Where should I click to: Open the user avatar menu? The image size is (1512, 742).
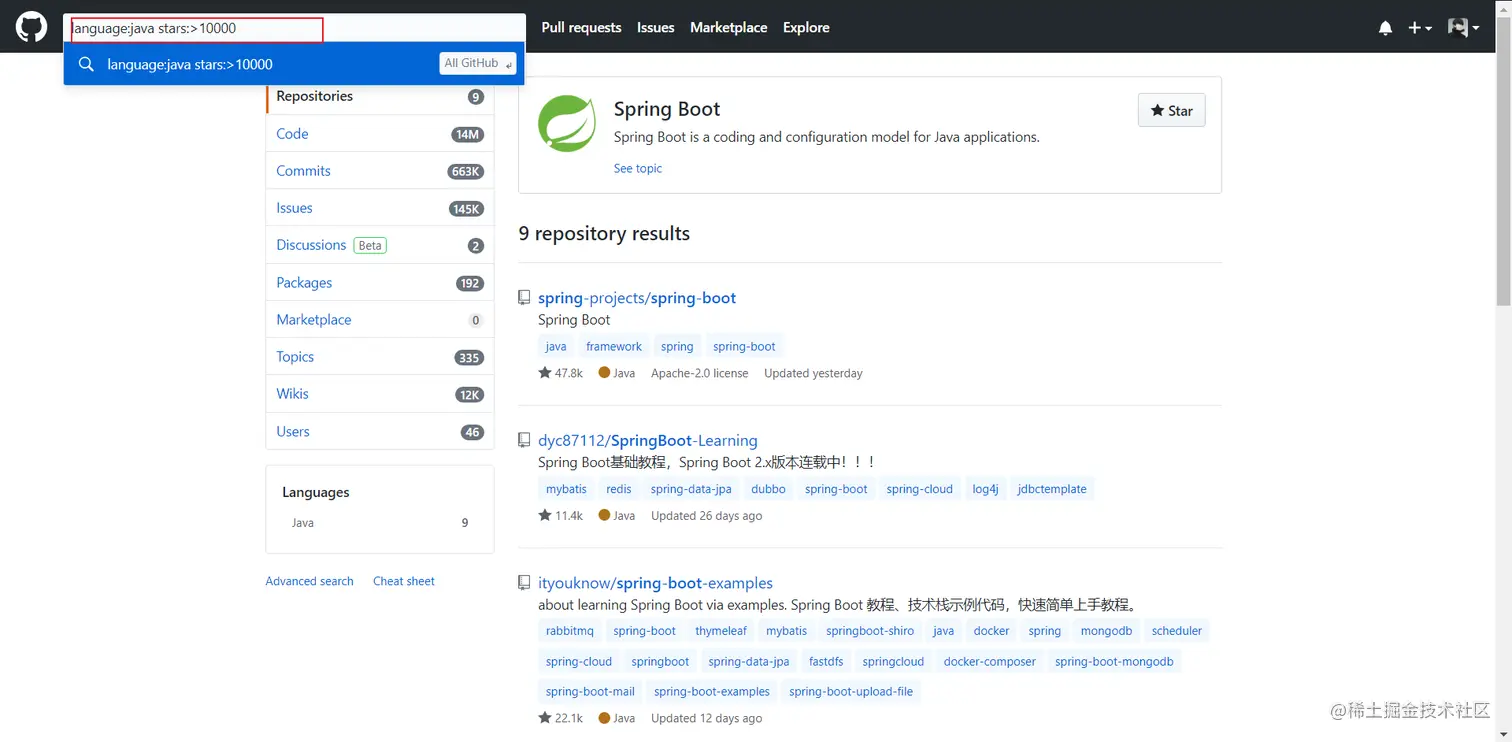click(x=1464, y=28)
